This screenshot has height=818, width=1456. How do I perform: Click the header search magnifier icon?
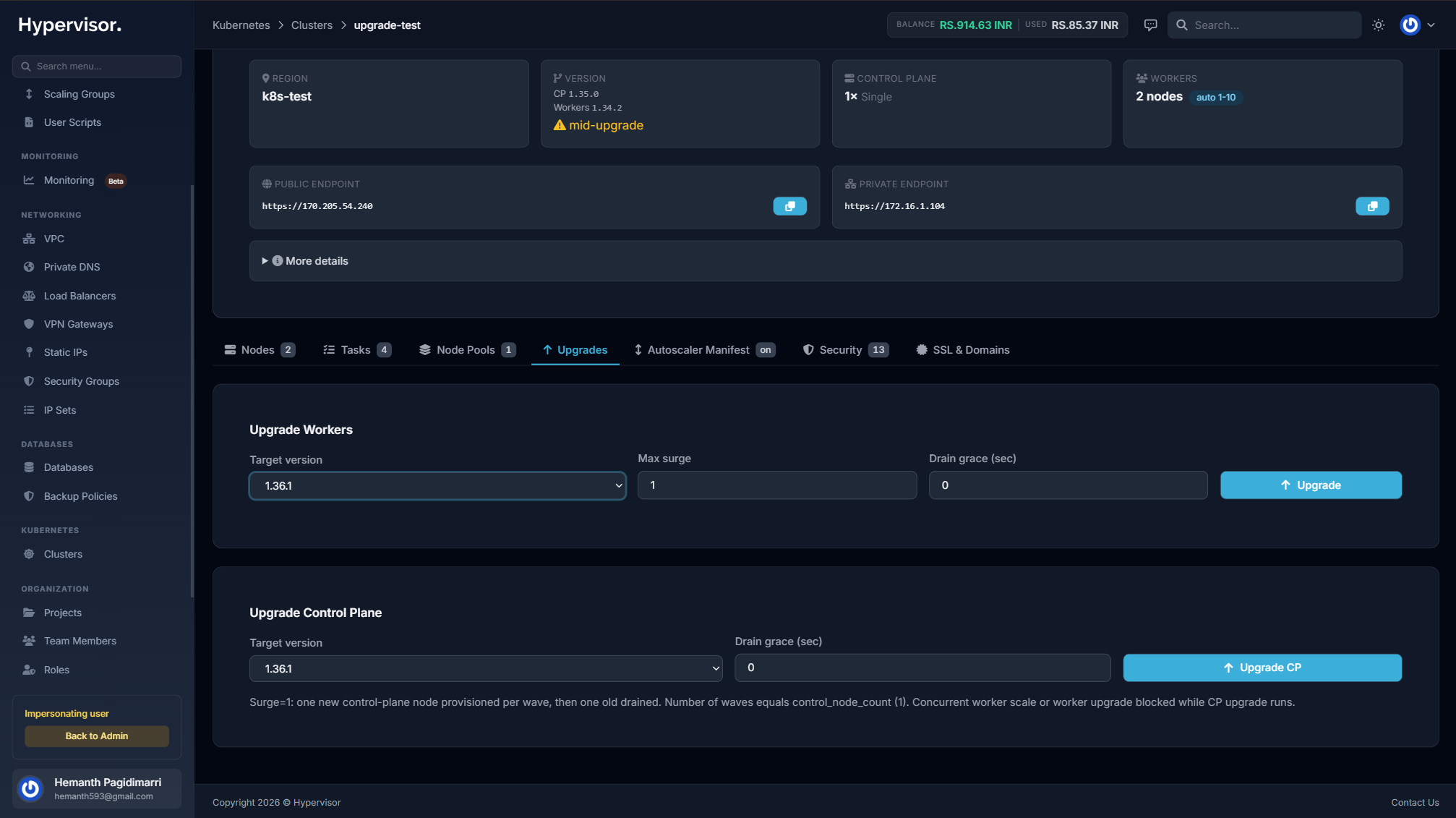[x=1181, y=25]
